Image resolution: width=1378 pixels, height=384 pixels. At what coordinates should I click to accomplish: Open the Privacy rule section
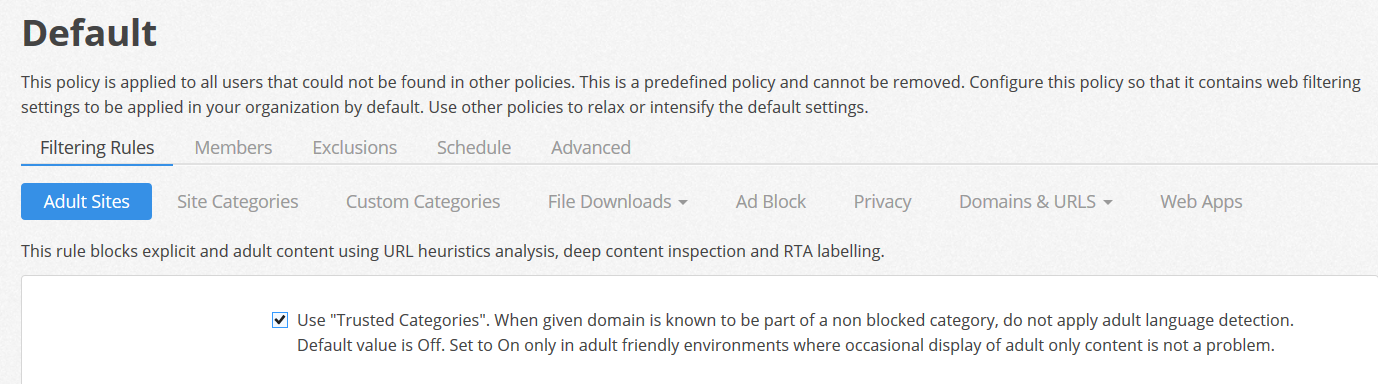point(882,201)
